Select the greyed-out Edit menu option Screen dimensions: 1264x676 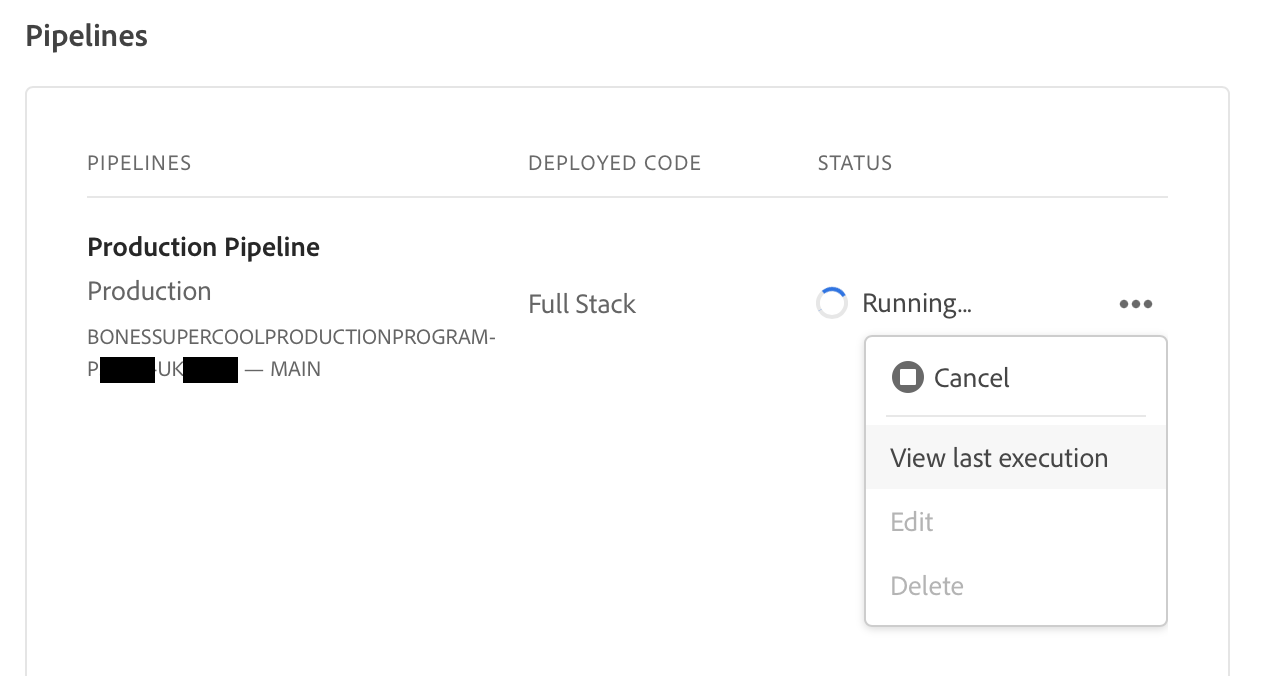[x=911, y=522]
